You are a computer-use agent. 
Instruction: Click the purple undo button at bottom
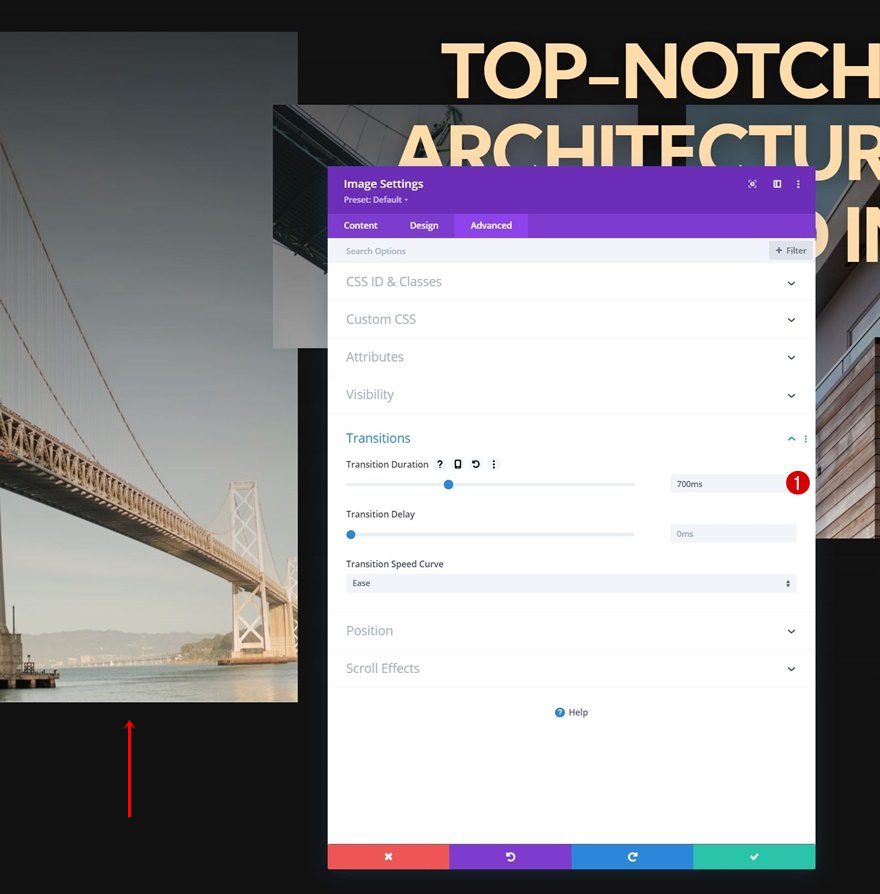tap(510, 856)
